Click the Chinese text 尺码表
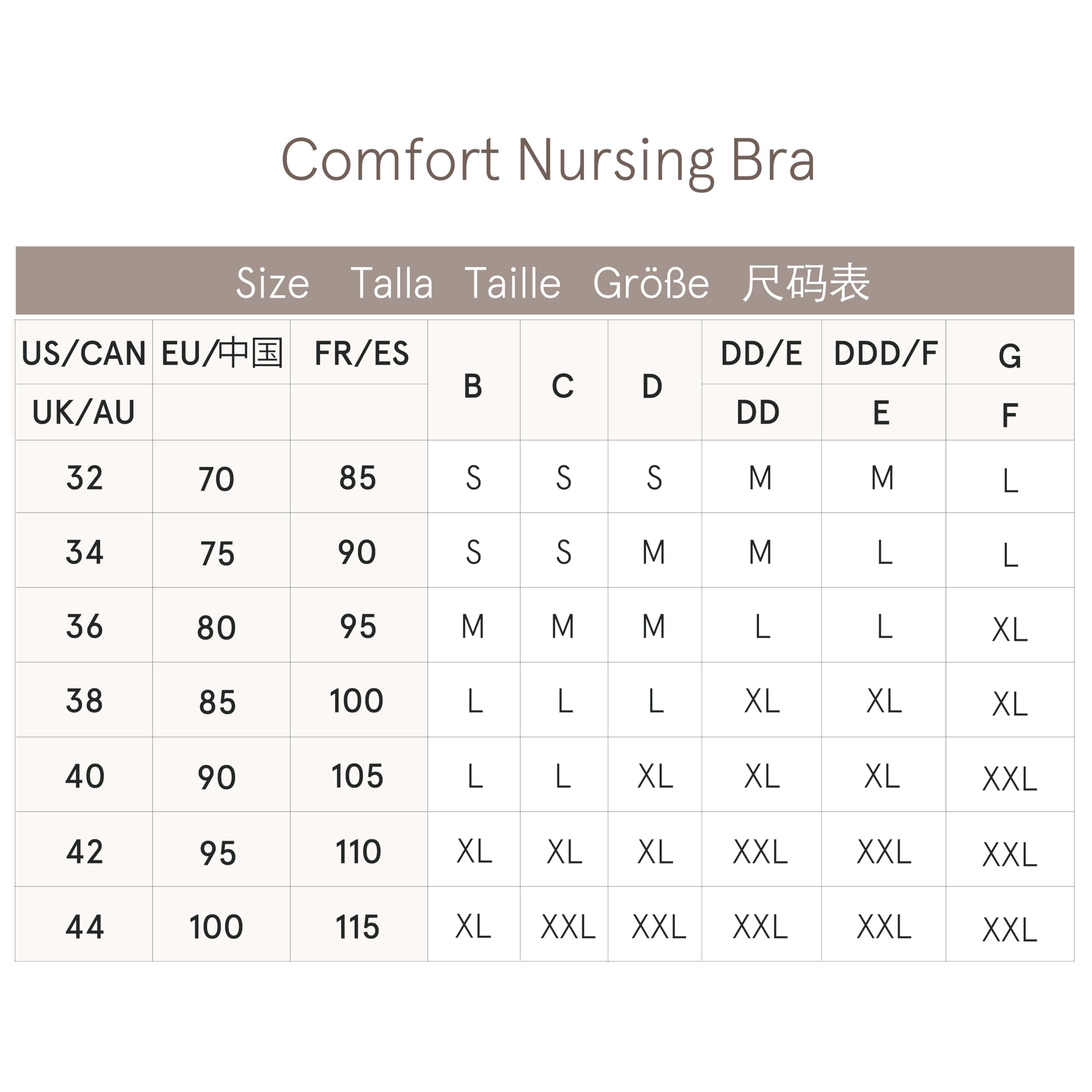1092x1092 pixels. [805, 283]
